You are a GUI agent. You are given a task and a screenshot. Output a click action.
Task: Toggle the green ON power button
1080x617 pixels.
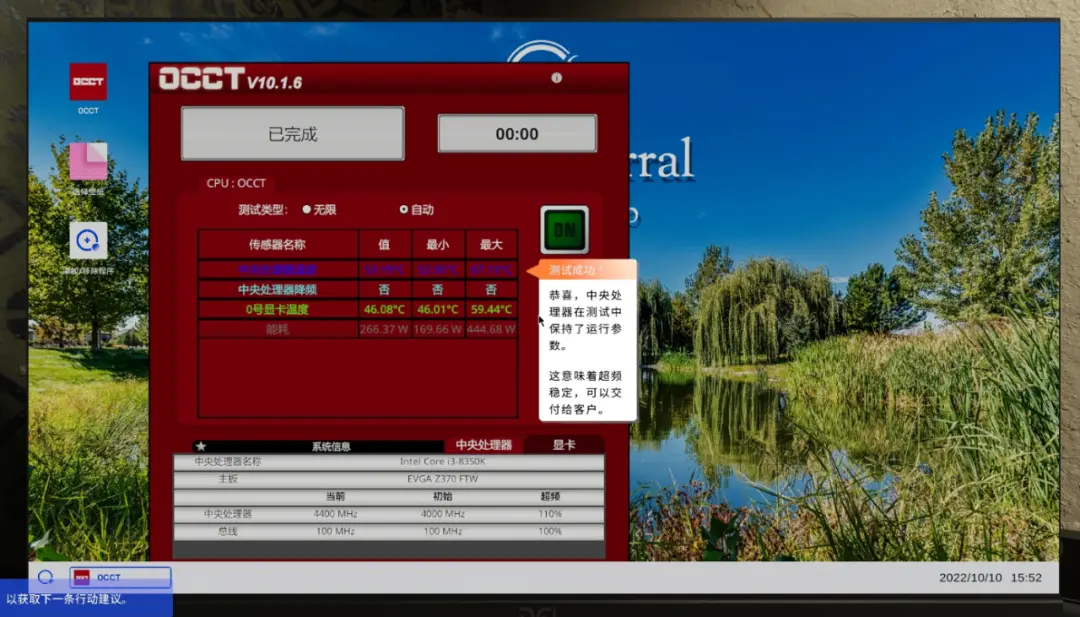(565, 229)
